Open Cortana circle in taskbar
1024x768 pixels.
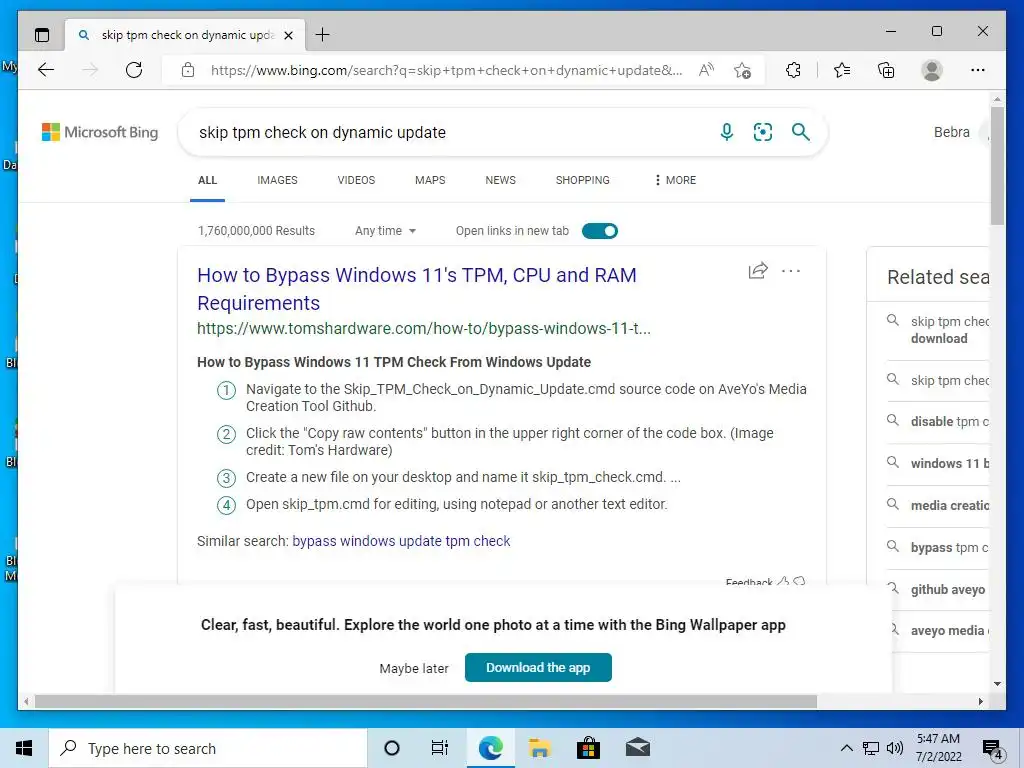(x=392, y=748)
